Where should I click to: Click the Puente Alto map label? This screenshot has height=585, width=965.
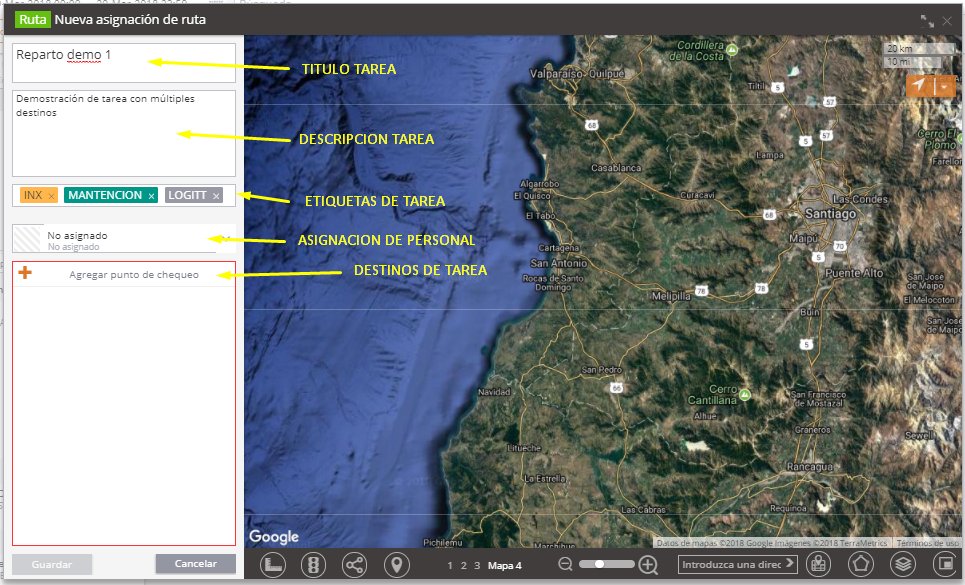854,273
